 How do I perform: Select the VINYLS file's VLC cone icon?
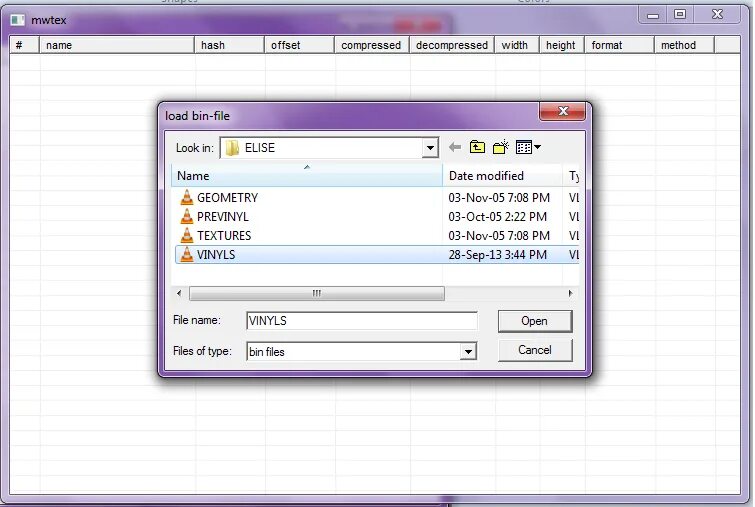[x=187, y=254]
